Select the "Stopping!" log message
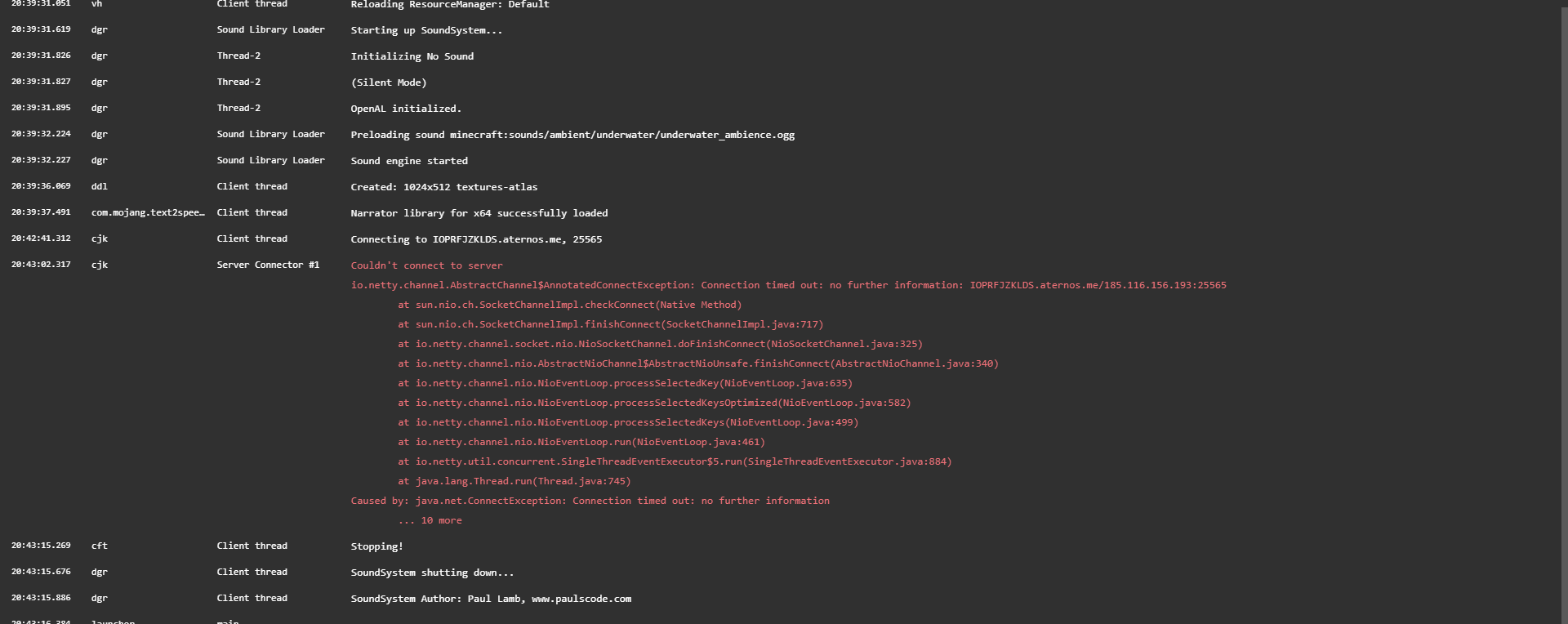 click(x=376, y=546)
